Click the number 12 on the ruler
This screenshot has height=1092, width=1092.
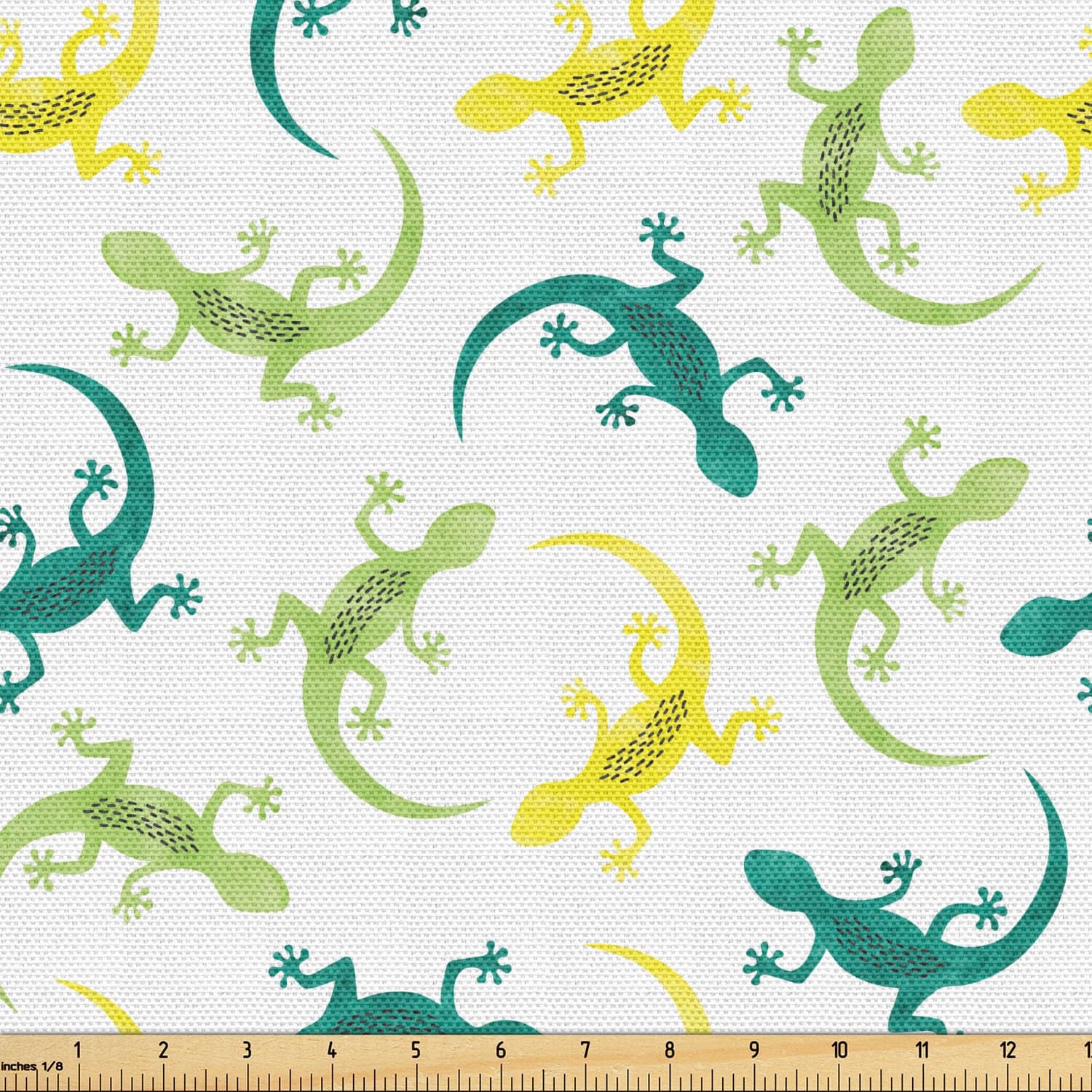1008,1050
